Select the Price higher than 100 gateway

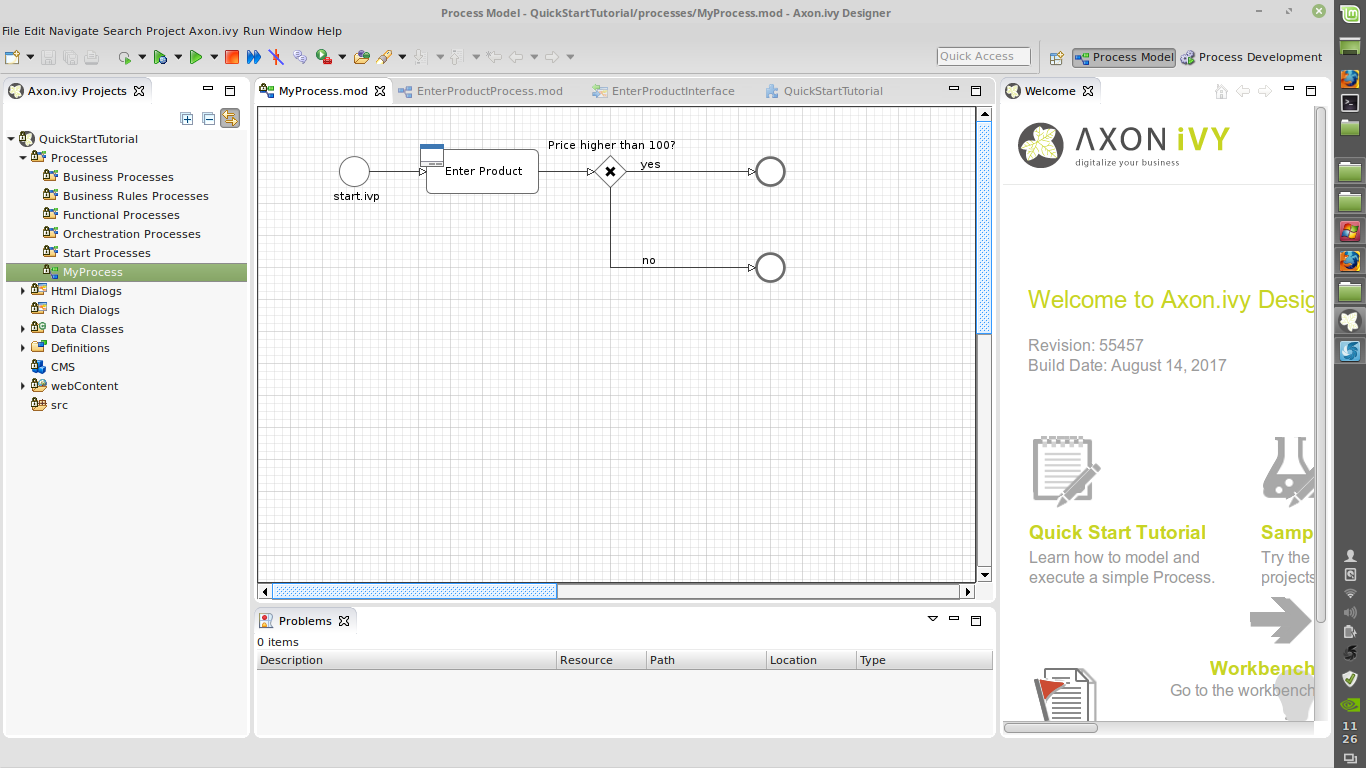click(x=610, y=171)
